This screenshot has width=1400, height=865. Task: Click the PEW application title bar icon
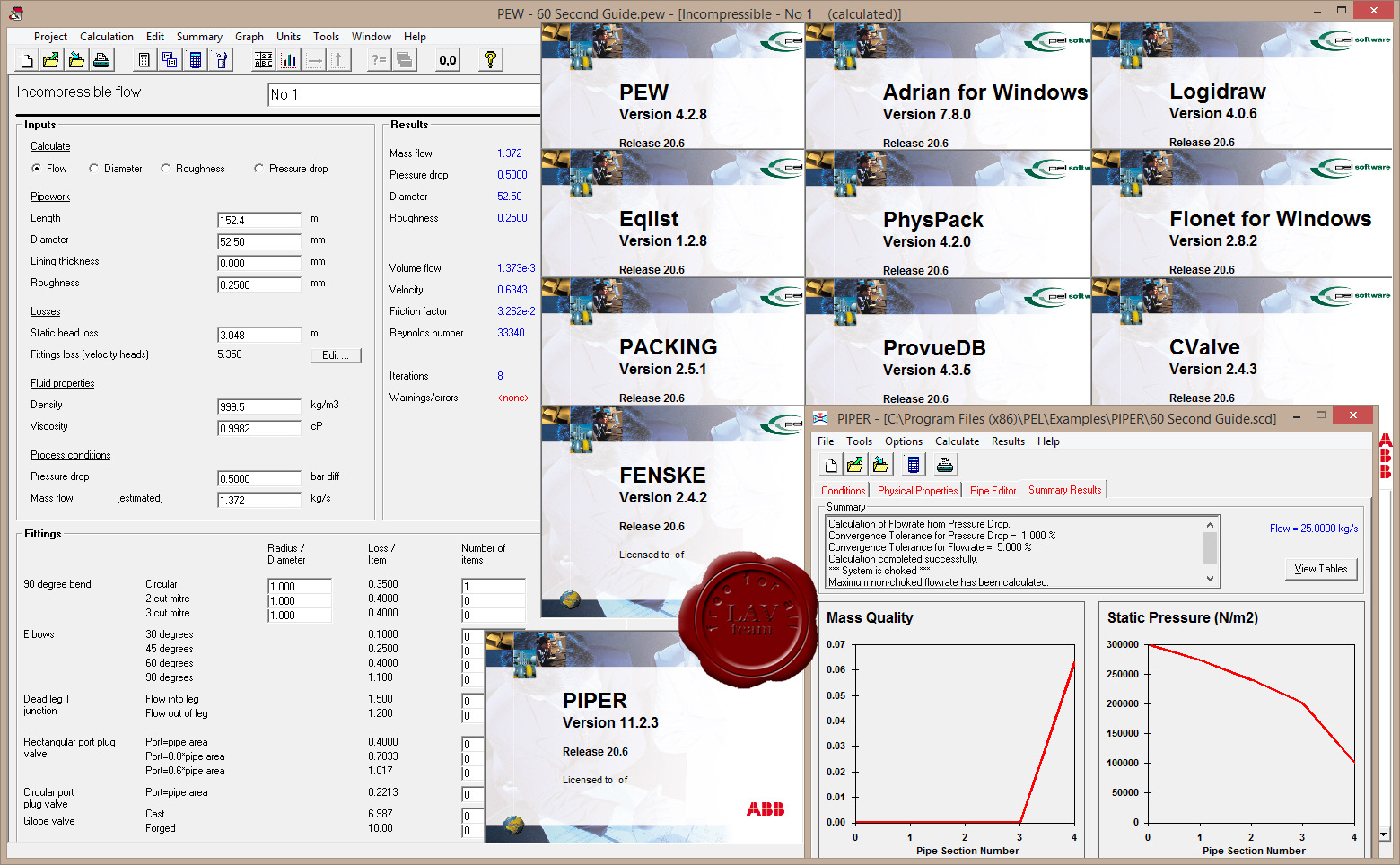point(15,13)
